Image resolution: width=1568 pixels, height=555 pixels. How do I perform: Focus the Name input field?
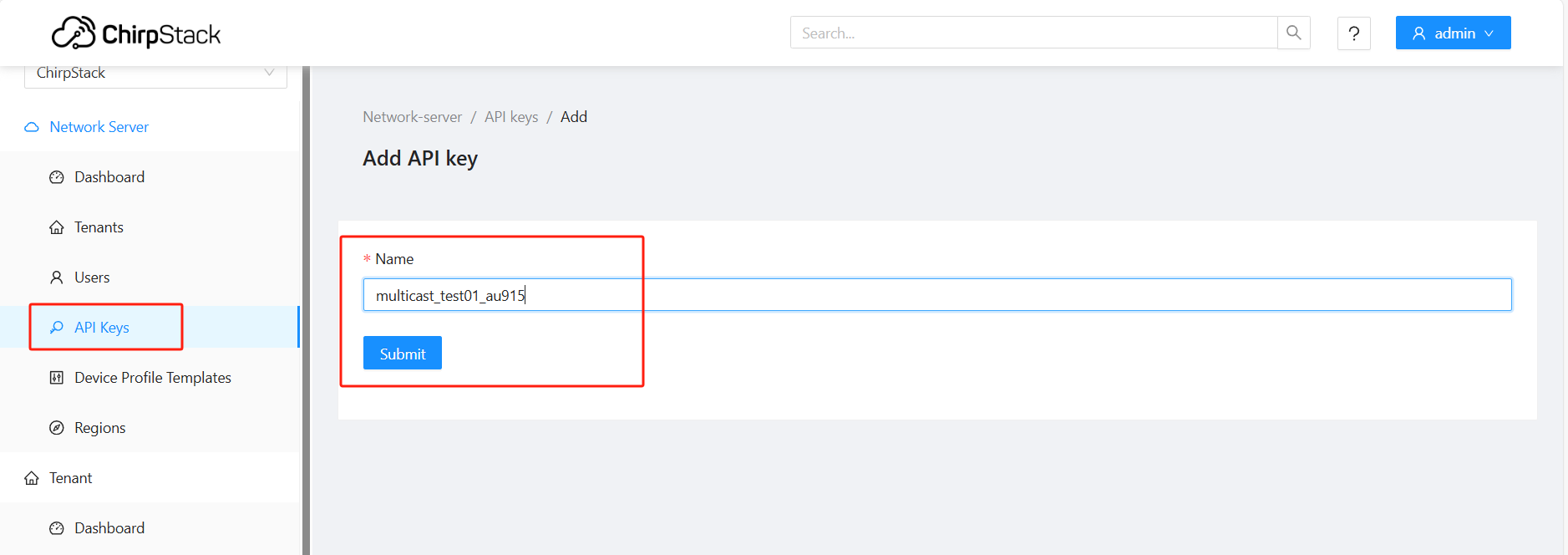pos(937,294)
